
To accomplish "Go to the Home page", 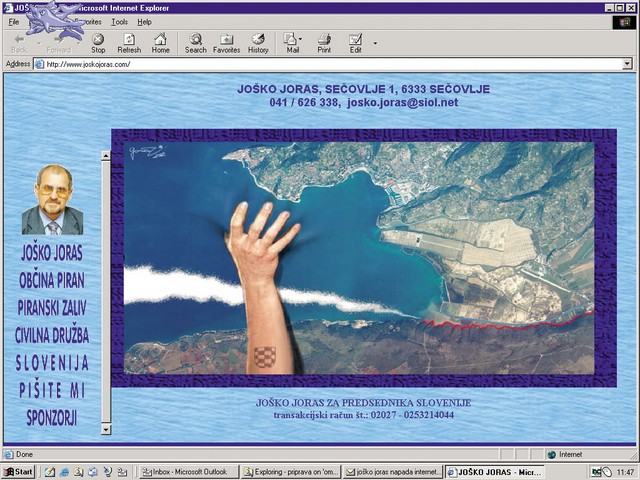I will (x=160, y=44).
